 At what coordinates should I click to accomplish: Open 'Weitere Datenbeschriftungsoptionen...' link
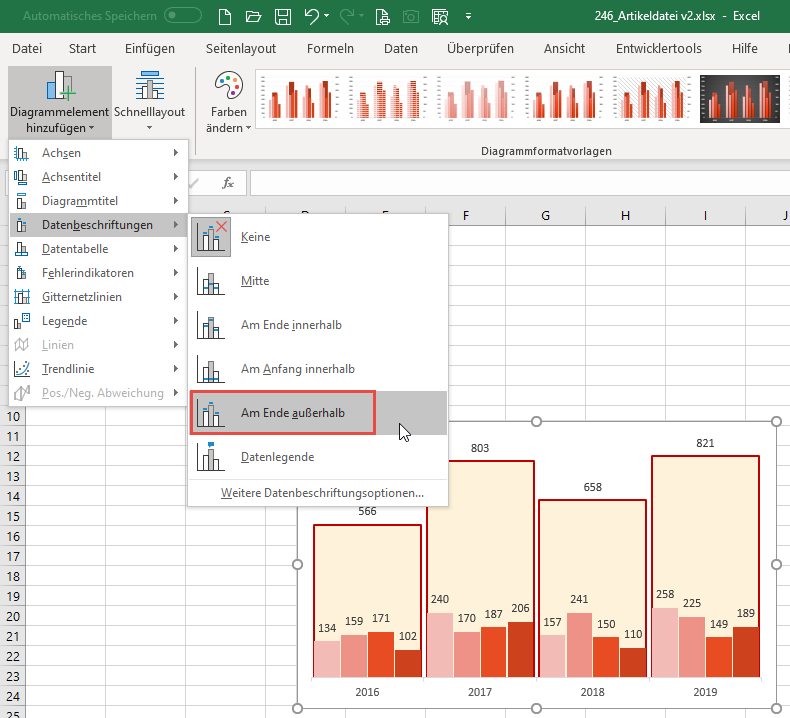tap(321, 493)
